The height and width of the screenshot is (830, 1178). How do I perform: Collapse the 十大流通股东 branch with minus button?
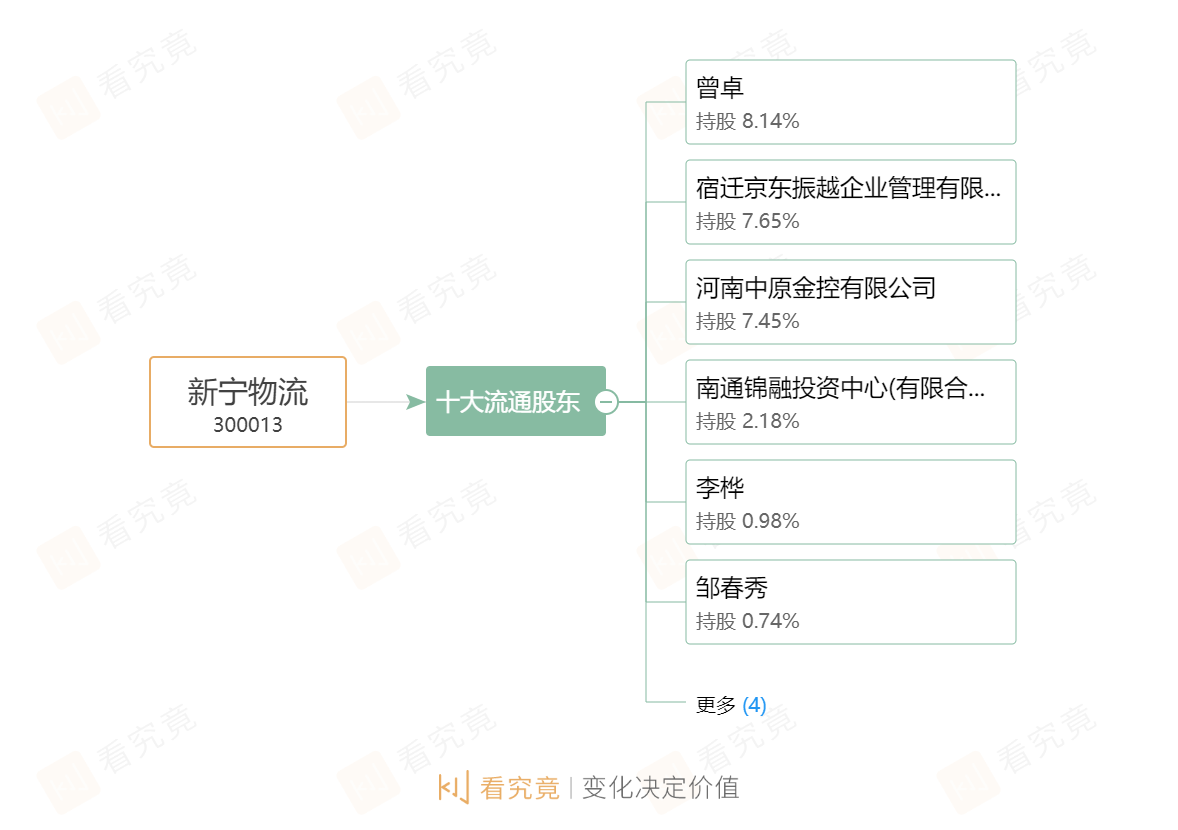[x=606, y=402]
